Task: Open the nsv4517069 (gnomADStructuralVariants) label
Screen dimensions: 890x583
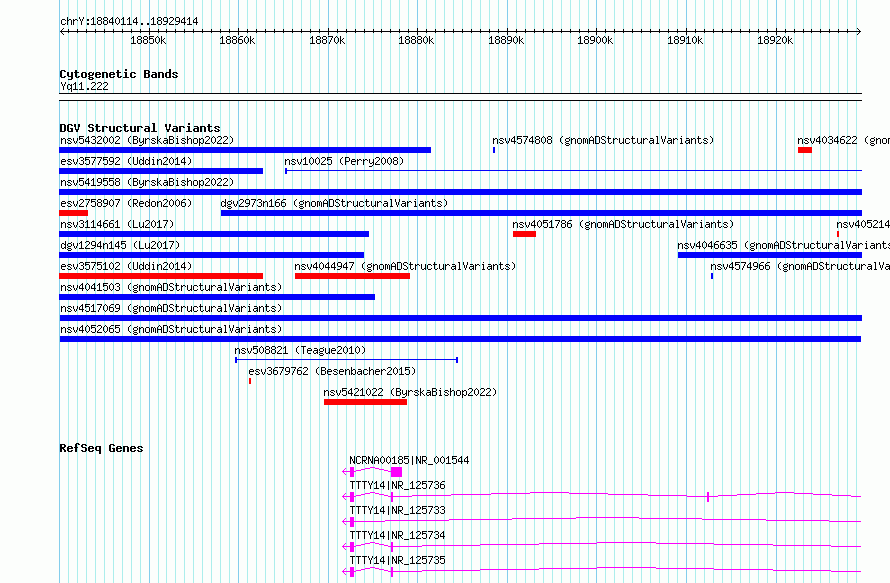Action: coord(171,308)
